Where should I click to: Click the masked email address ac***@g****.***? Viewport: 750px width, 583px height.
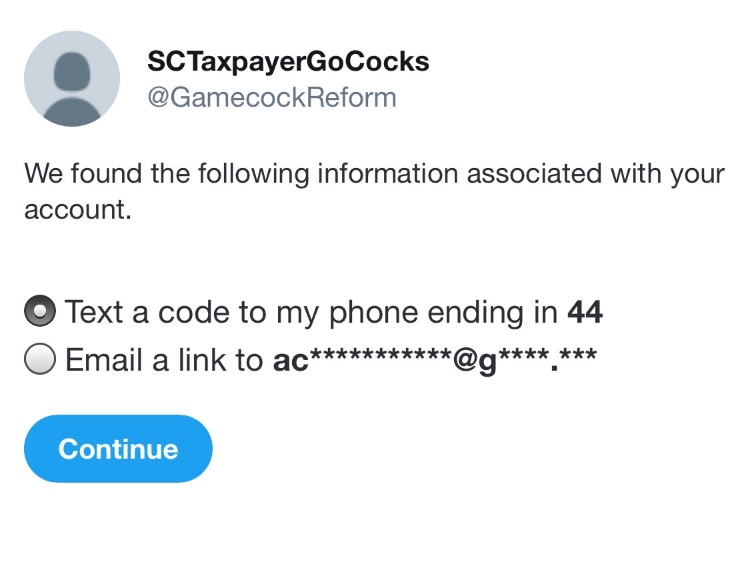click(435, 361)
